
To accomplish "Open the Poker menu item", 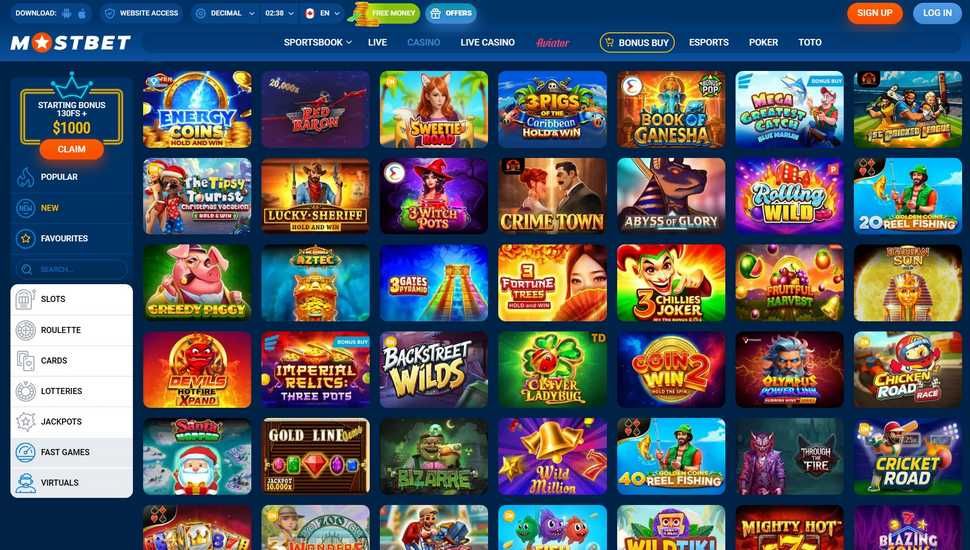I will click(763, 42).
